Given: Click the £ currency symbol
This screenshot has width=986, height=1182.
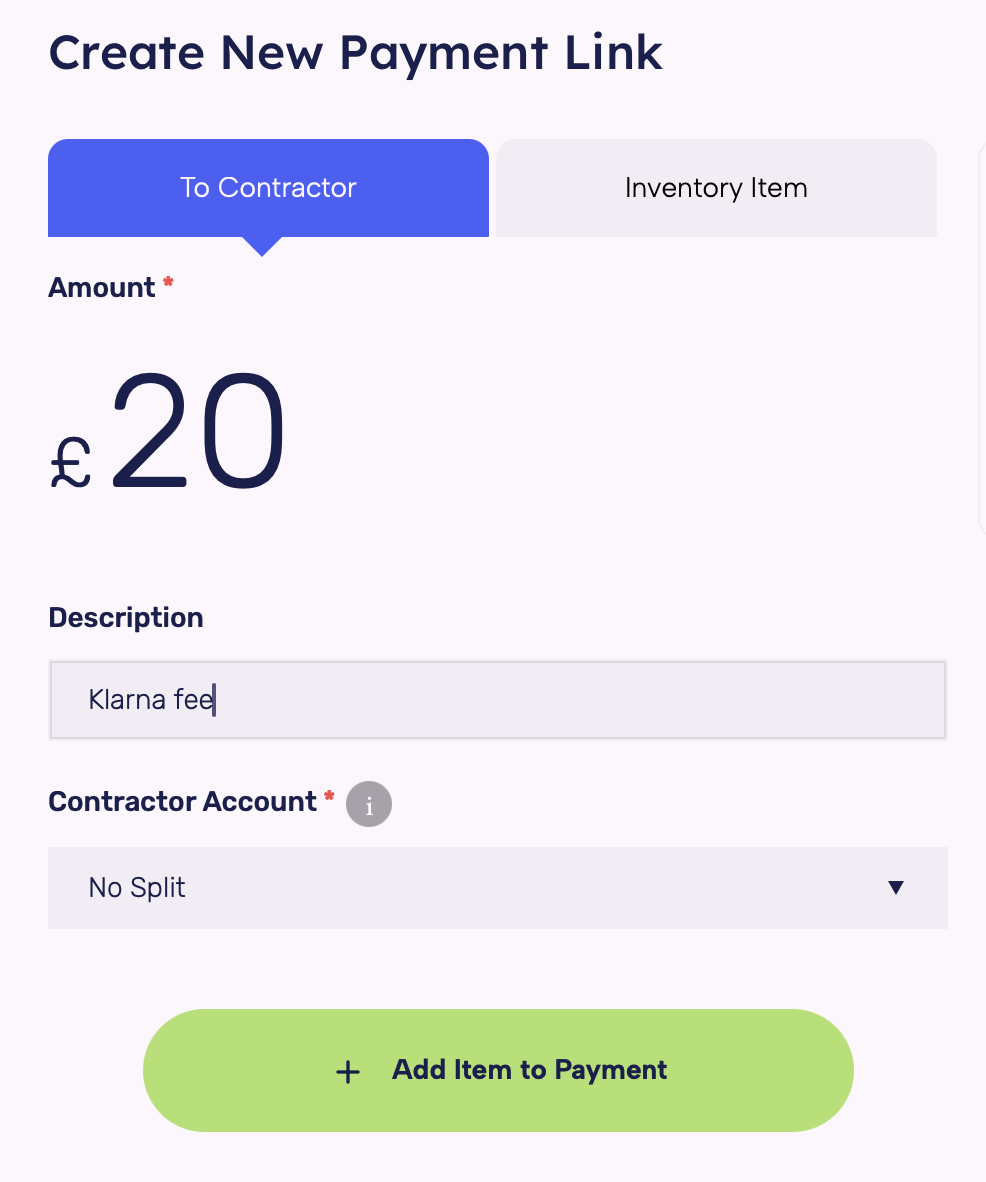Looking at the screenshot, I should click(x=71, y=464).
